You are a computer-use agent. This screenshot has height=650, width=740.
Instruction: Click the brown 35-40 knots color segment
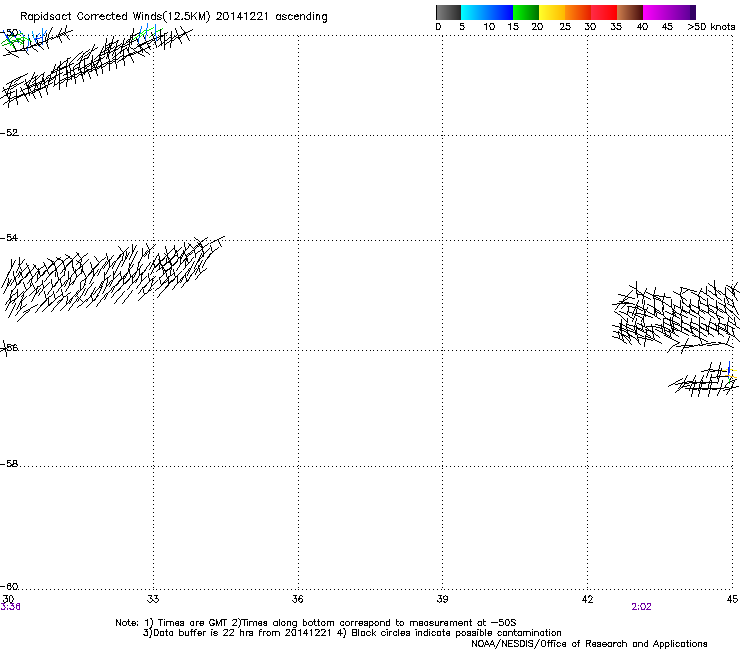(630, 12)
